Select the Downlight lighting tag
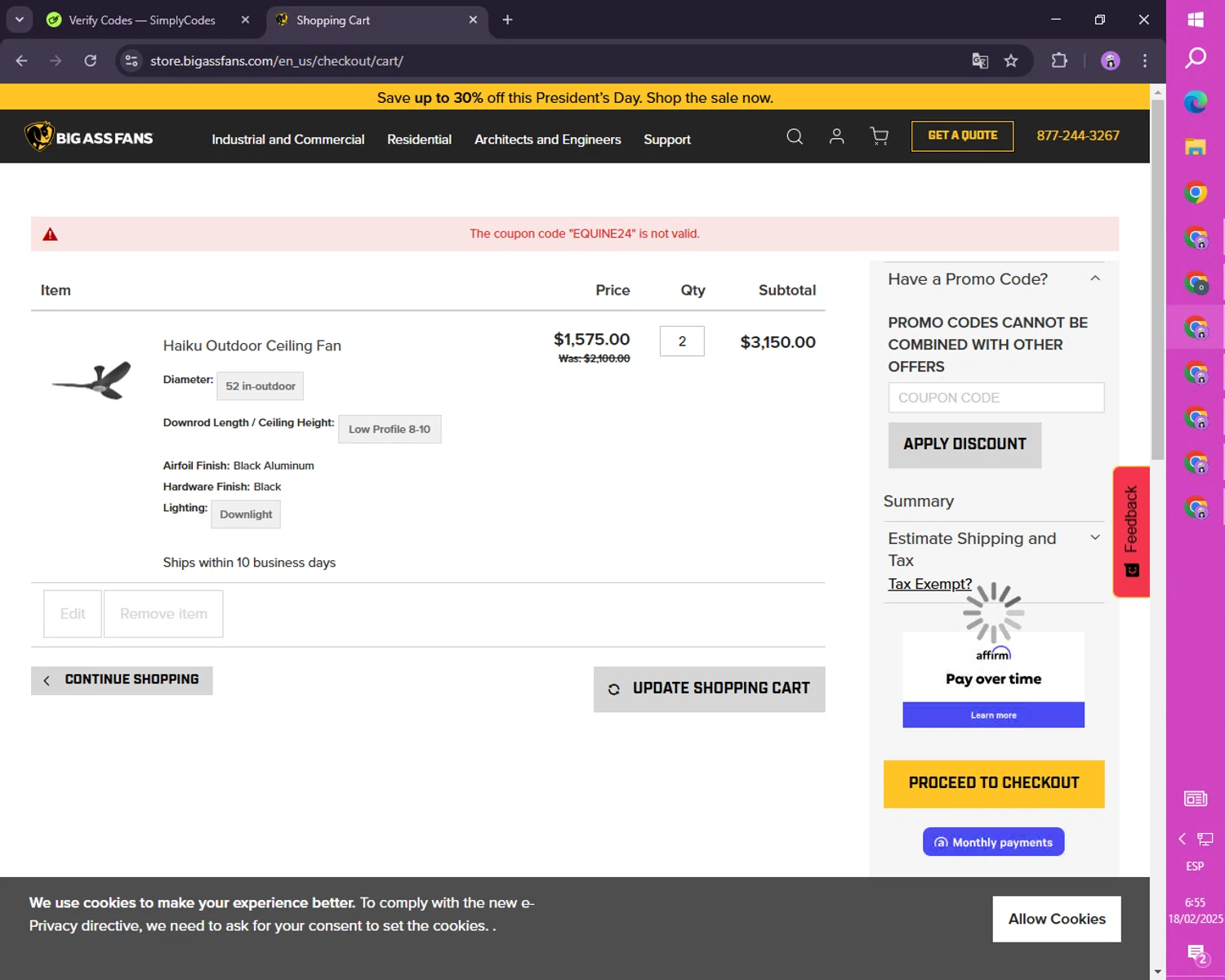 pyautogui.click(x=246, y=514)
